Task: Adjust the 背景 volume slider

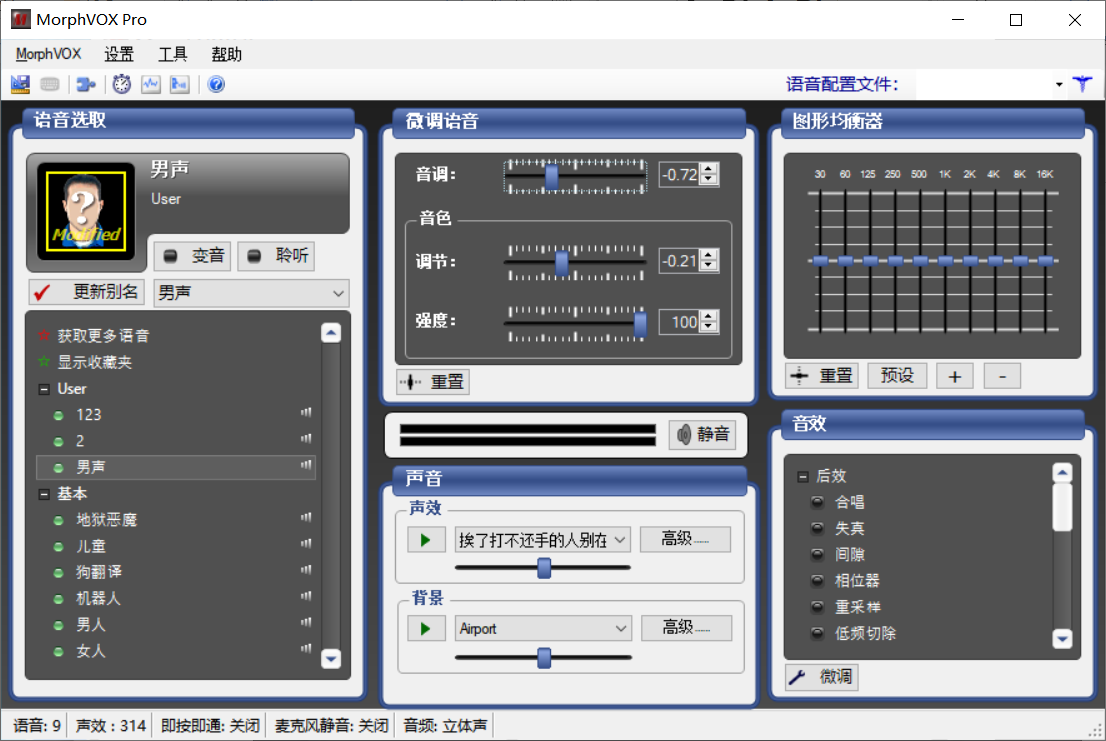Action: tap(544, 658)
